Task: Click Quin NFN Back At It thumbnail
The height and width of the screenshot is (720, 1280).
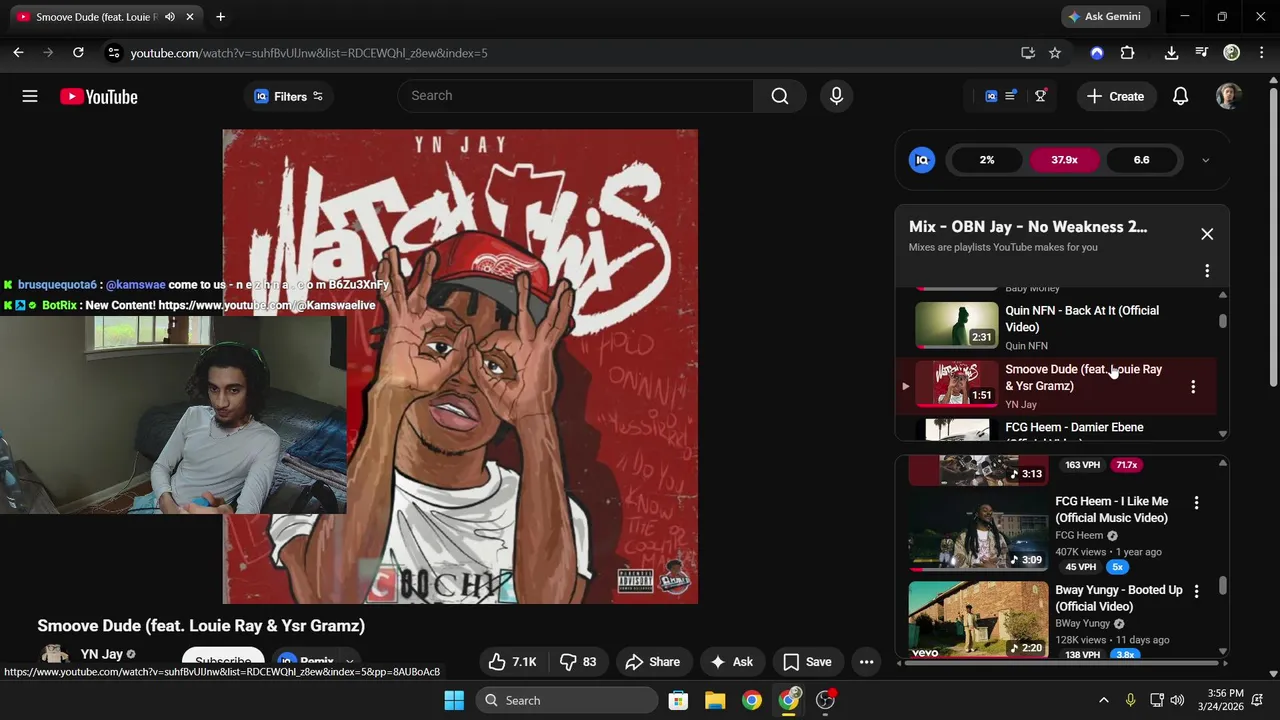Action: 957,325
